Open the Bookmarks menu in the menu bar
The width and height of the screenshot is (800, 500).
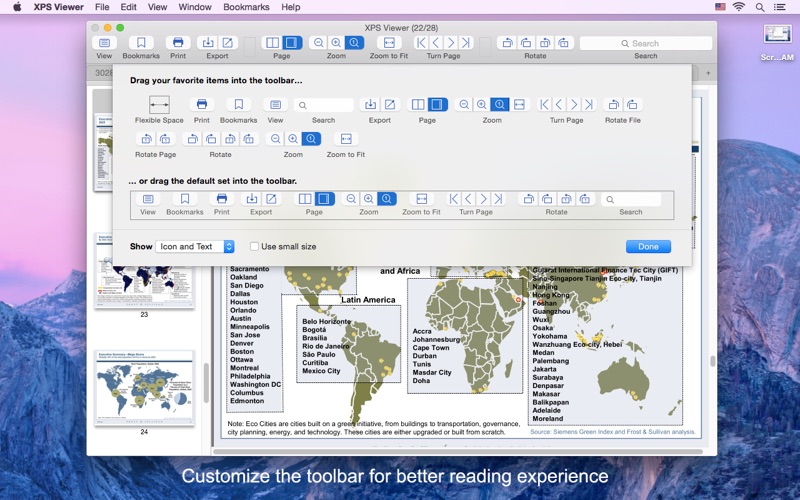tap(246, 7)
